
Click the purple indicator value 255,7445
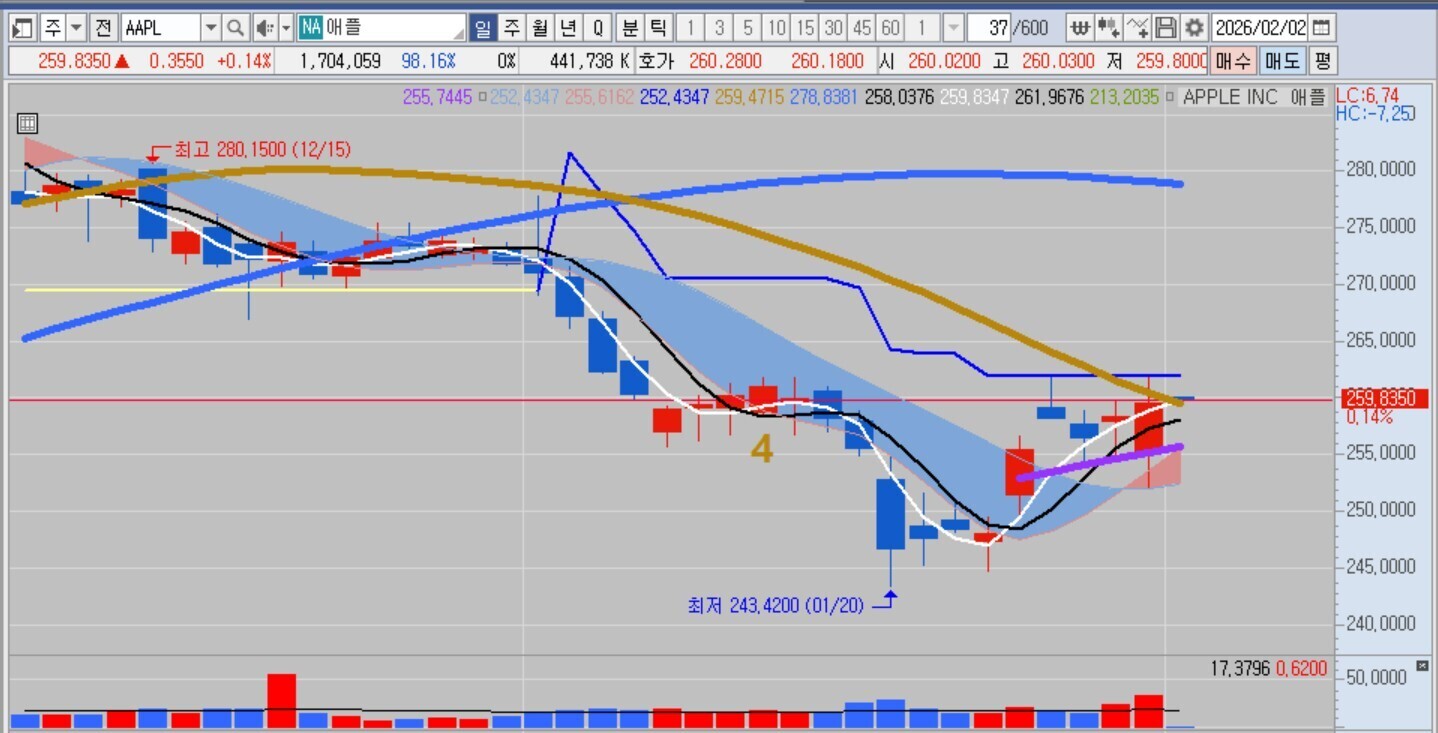(437, 97)
